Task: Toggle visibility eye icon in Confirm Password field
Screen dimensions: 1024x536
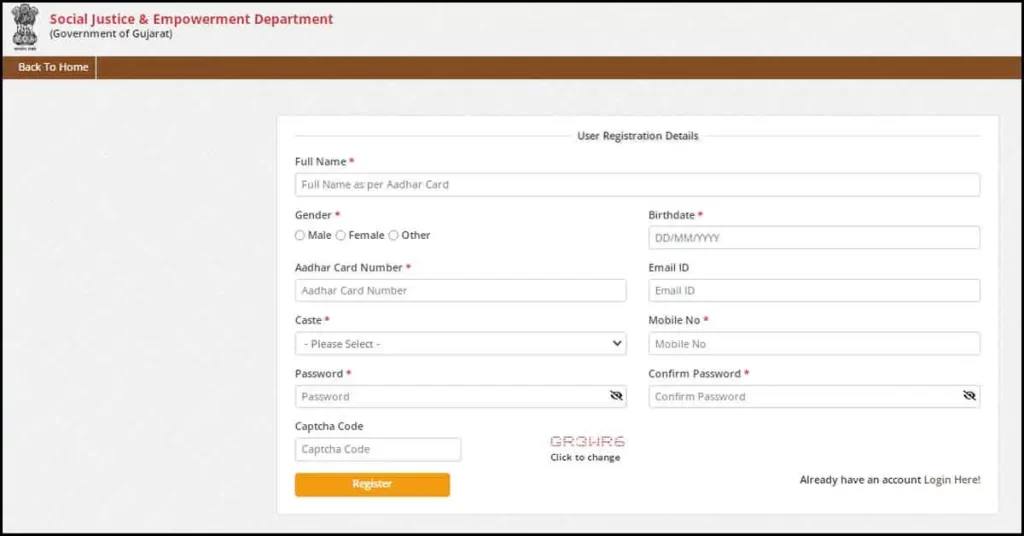Action: pyautogui.click(x=969, y=396)
